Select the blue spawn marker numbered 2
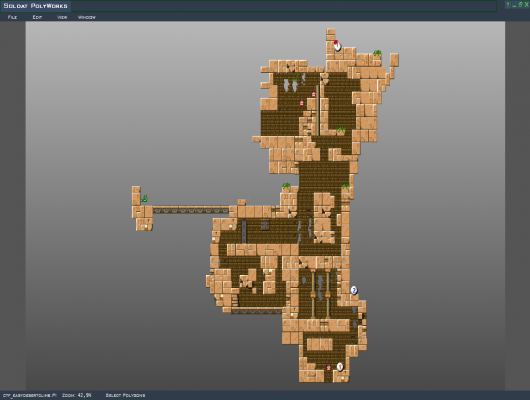 (x=354, y=290)
